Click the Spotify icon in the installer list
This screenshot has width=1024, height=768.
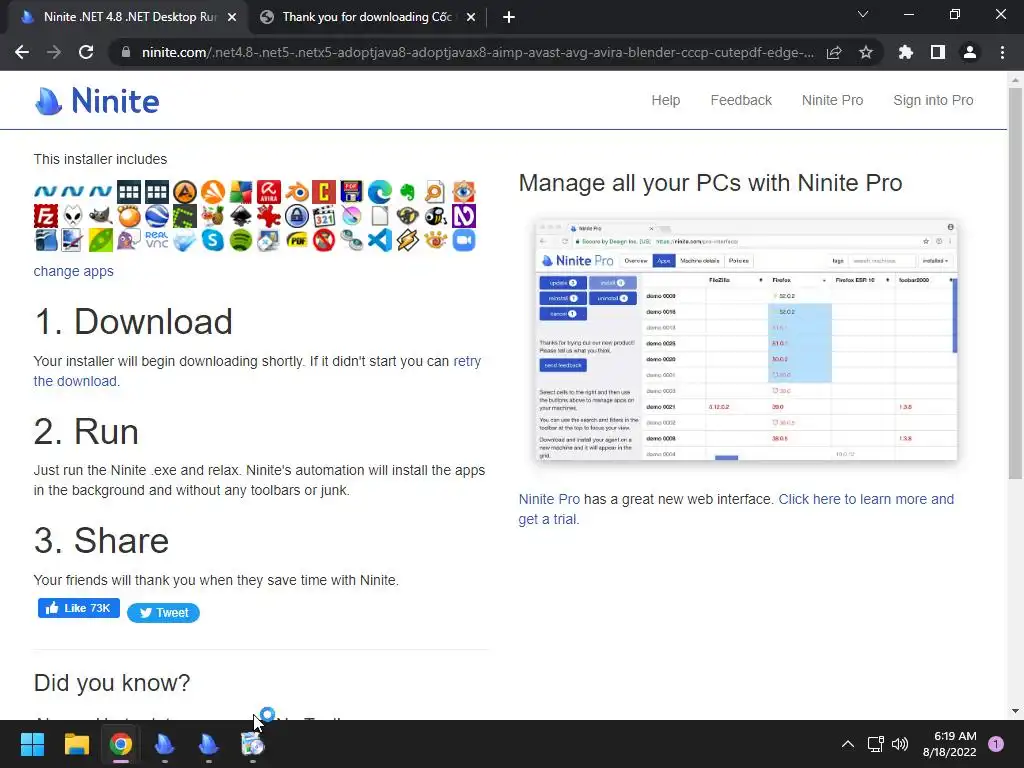tap(241, 240)
